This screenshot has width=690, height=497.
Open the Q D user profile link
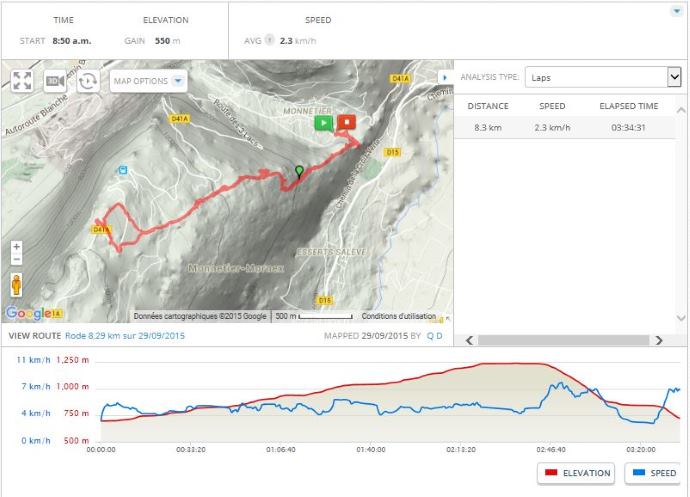[434, 336]
